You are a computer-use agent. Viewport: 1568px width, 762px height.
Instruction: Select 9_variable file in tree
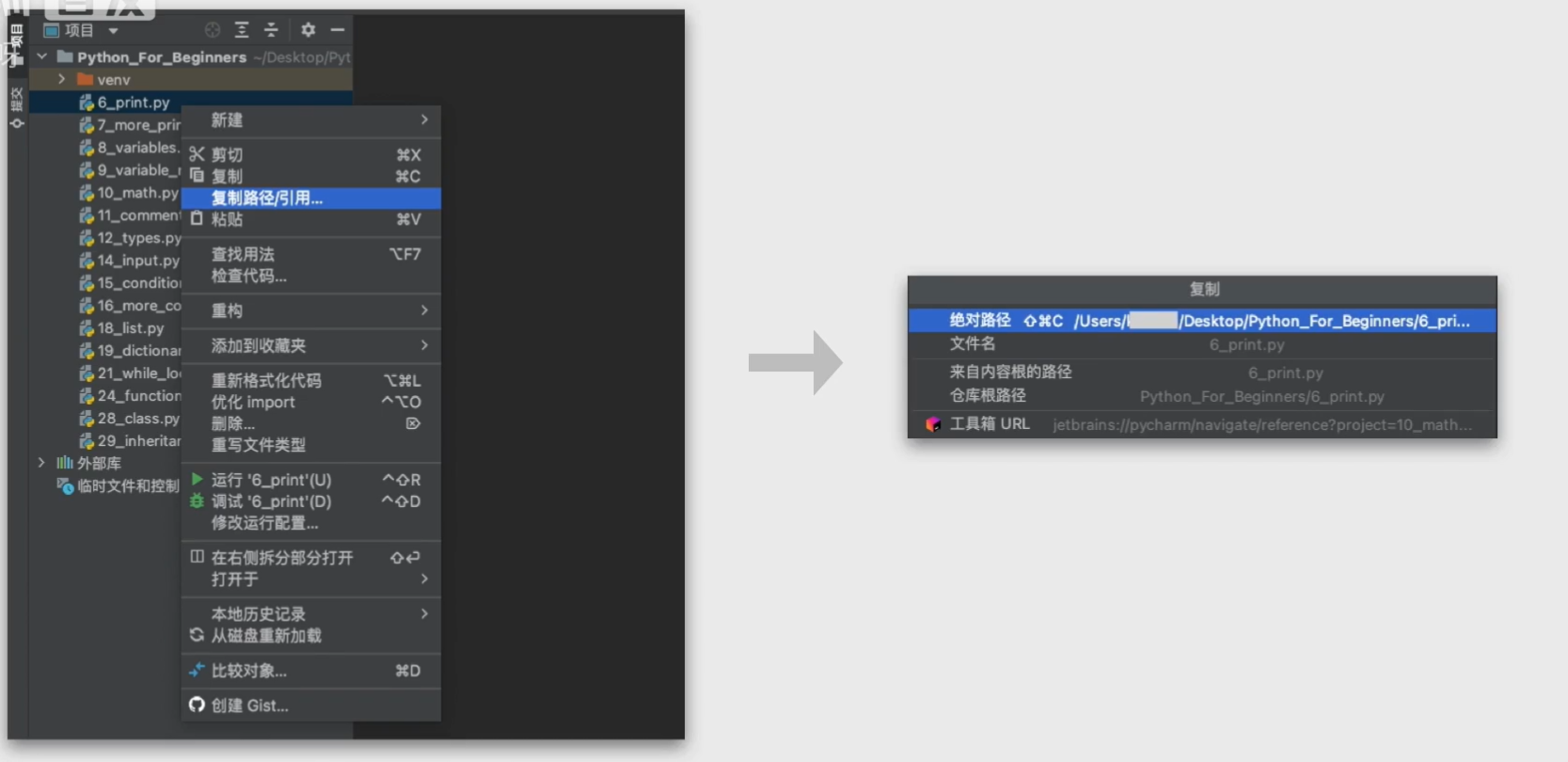tap(130, 170)
